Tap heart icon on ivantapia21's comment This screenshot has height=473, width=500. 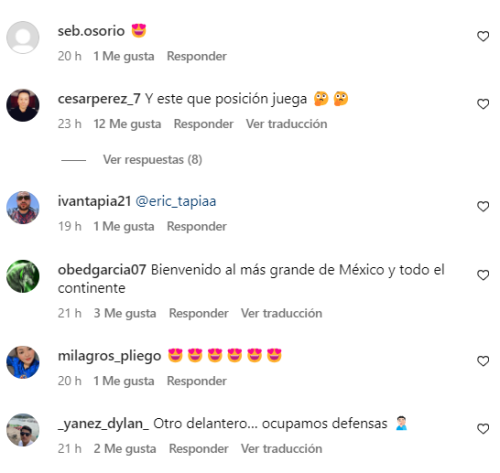[x=483, y=206]
